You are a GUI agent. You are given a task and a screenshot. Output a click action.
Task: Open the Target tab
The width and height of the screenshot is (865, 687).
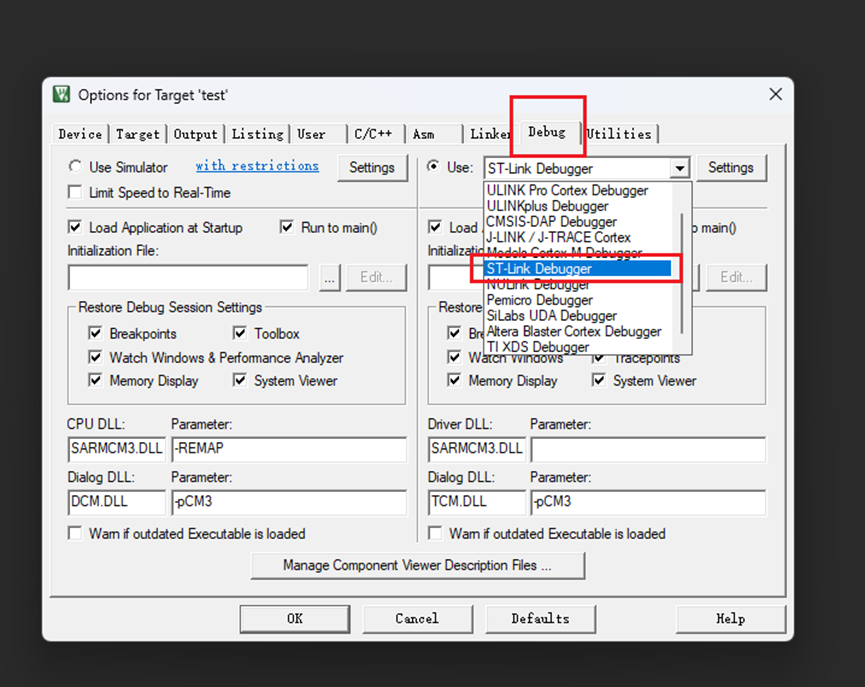pyautogui.click(x=138, y=134)
